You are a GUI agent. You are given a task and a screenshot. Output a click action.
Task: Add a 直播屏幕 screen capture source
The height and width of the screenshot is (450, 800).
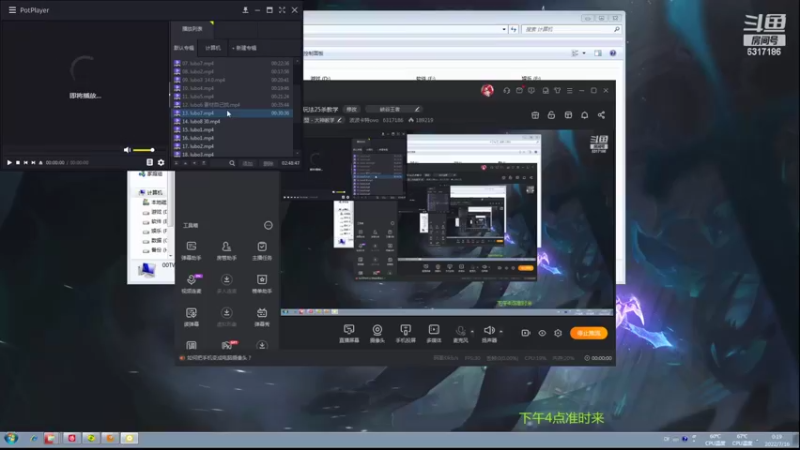coord(349,334)
